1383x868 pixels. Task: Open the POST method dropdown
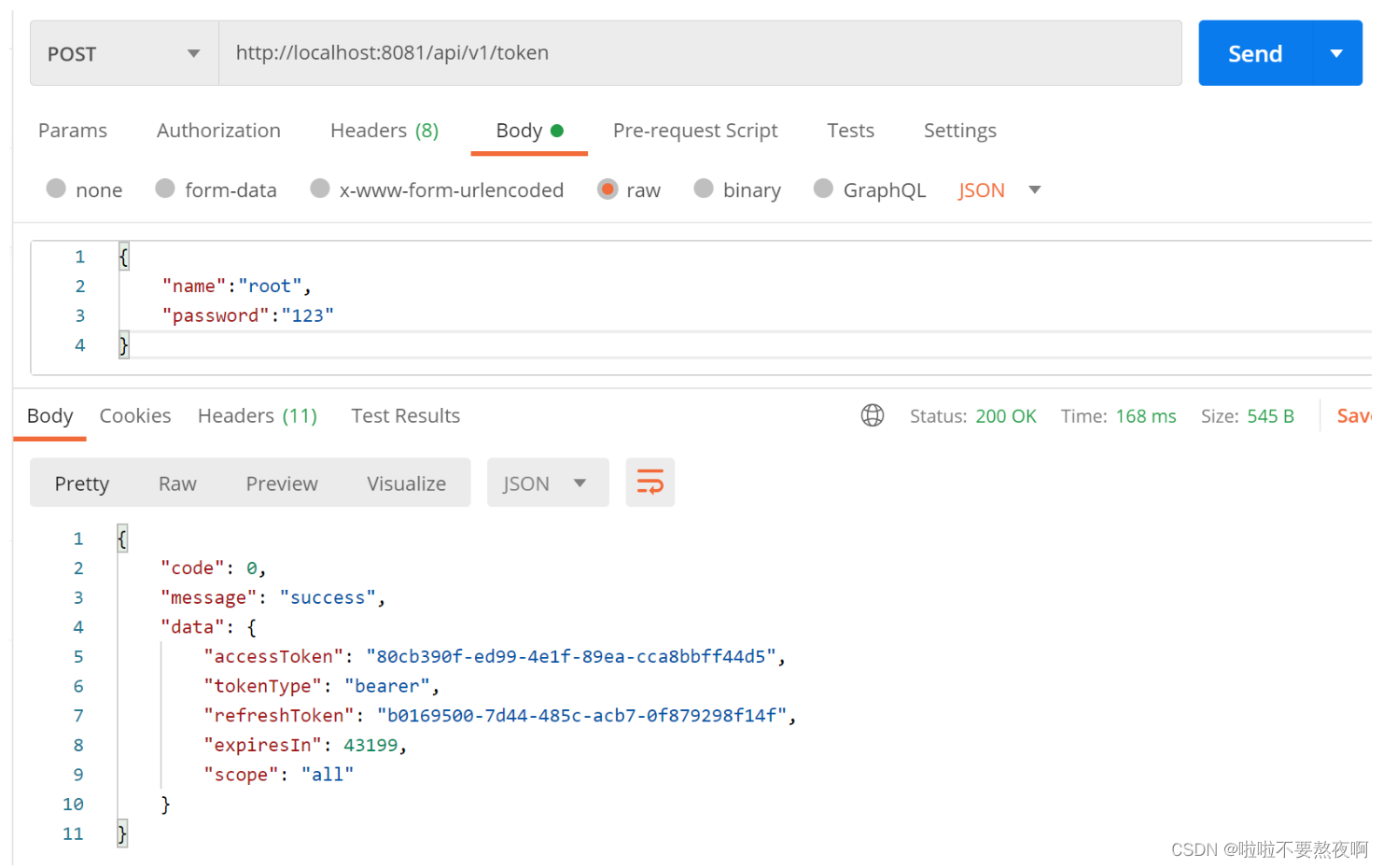pos(124,53)
